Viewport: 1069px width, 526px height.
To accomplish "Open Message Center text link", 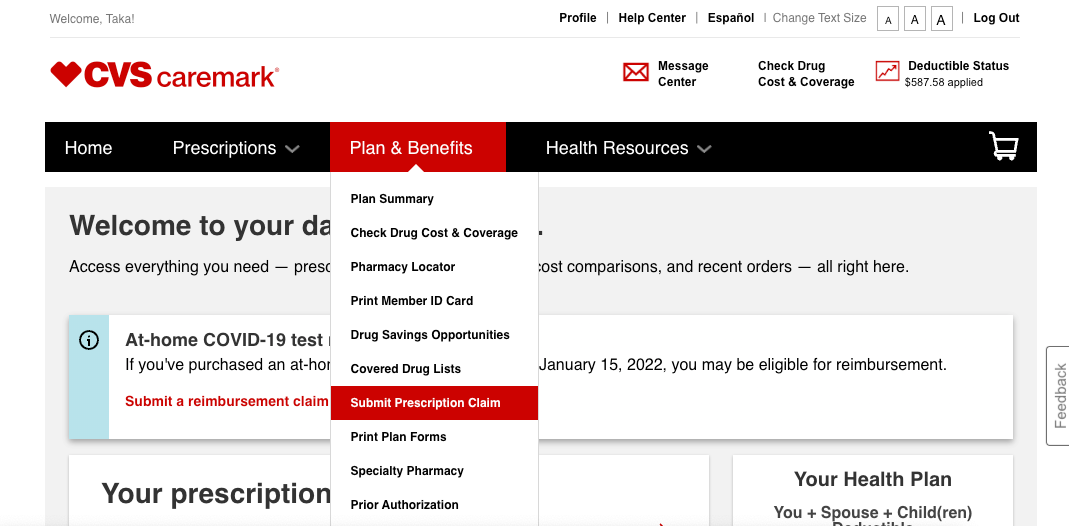I will 683,74.
